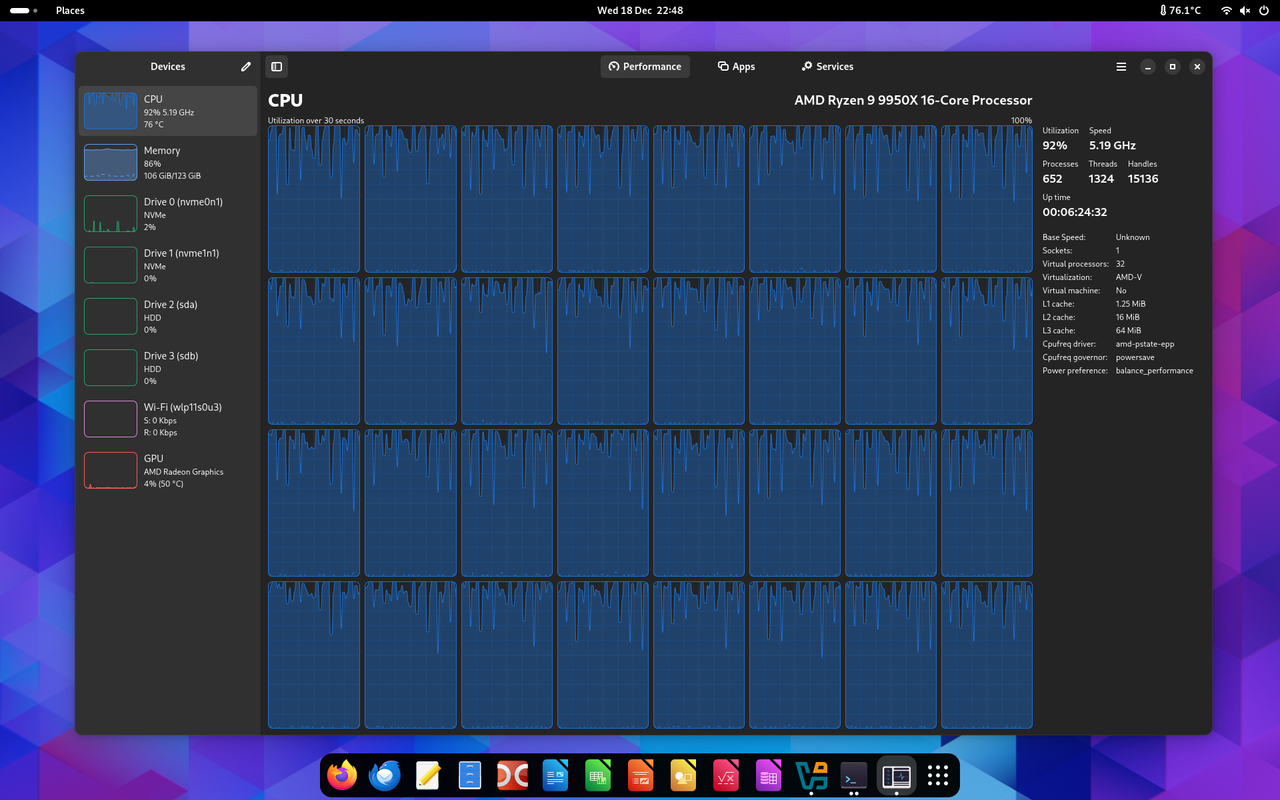Open Double Commander red icon in dock
The image size is (1280, 800).
click(x=512, y=775)
